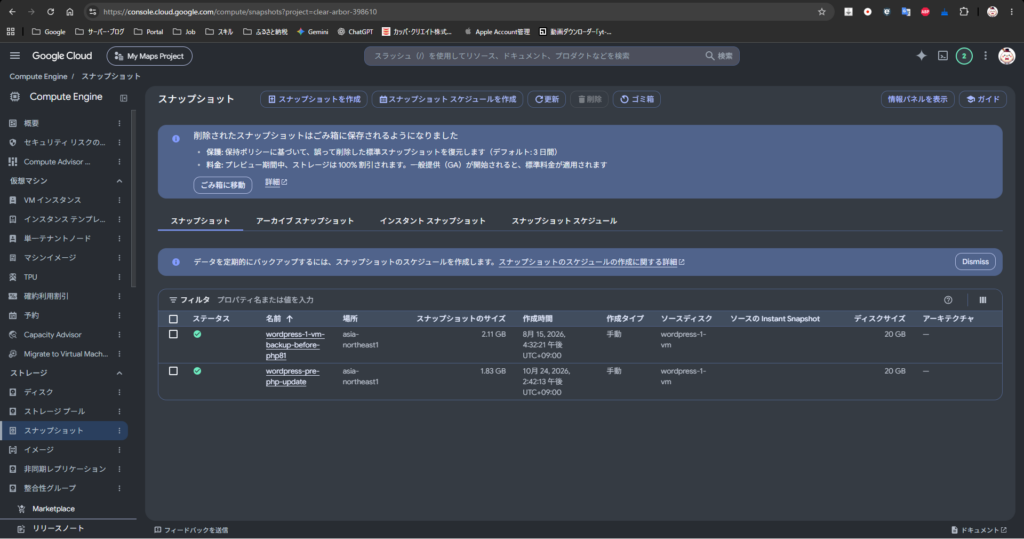
Task: Collapse the 仮想マシン section
Action: tap(120, 181)
